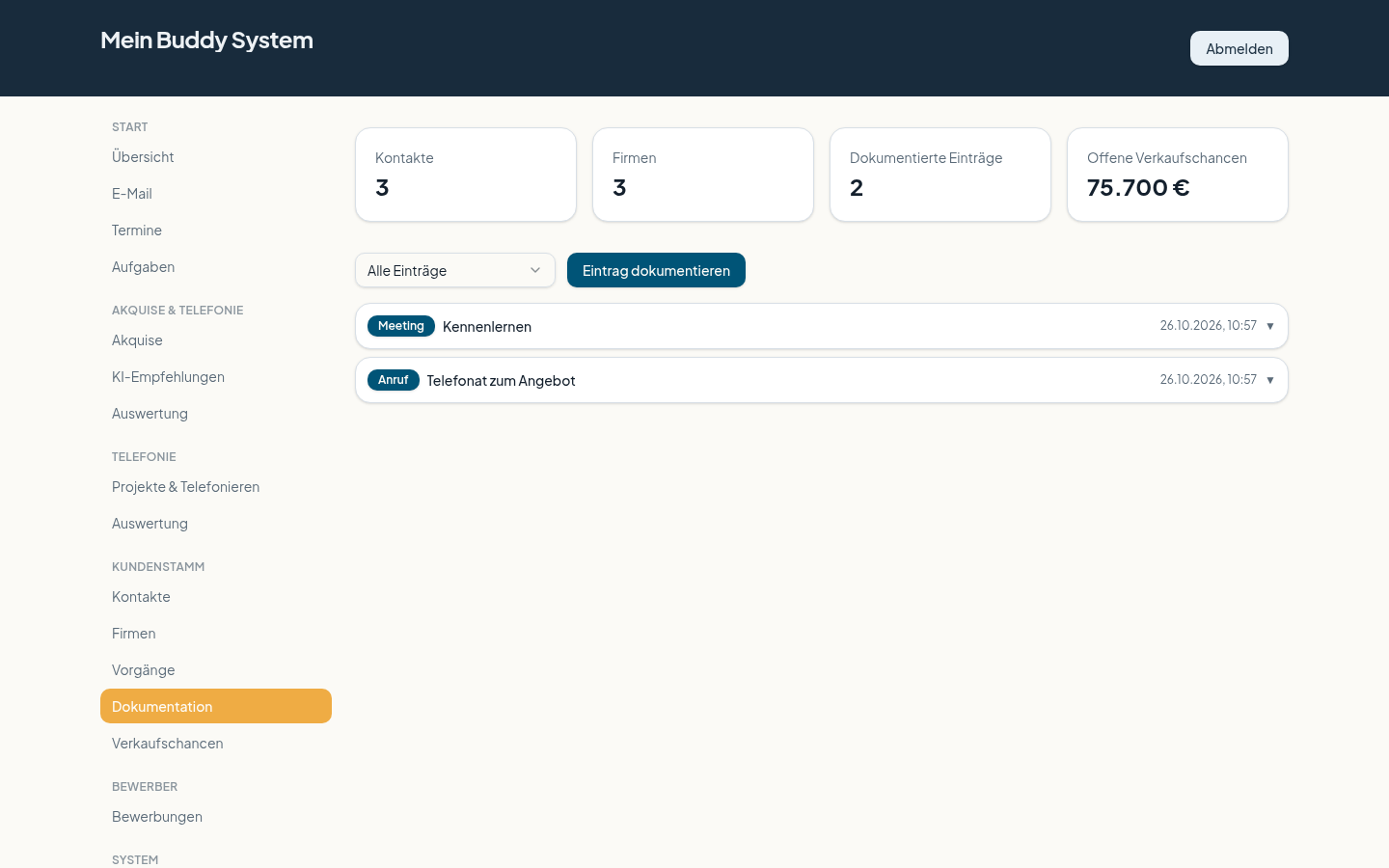Navigate to KI-Empfehlungen
The width and height of the screenshot is (1389, 868).
216,376
